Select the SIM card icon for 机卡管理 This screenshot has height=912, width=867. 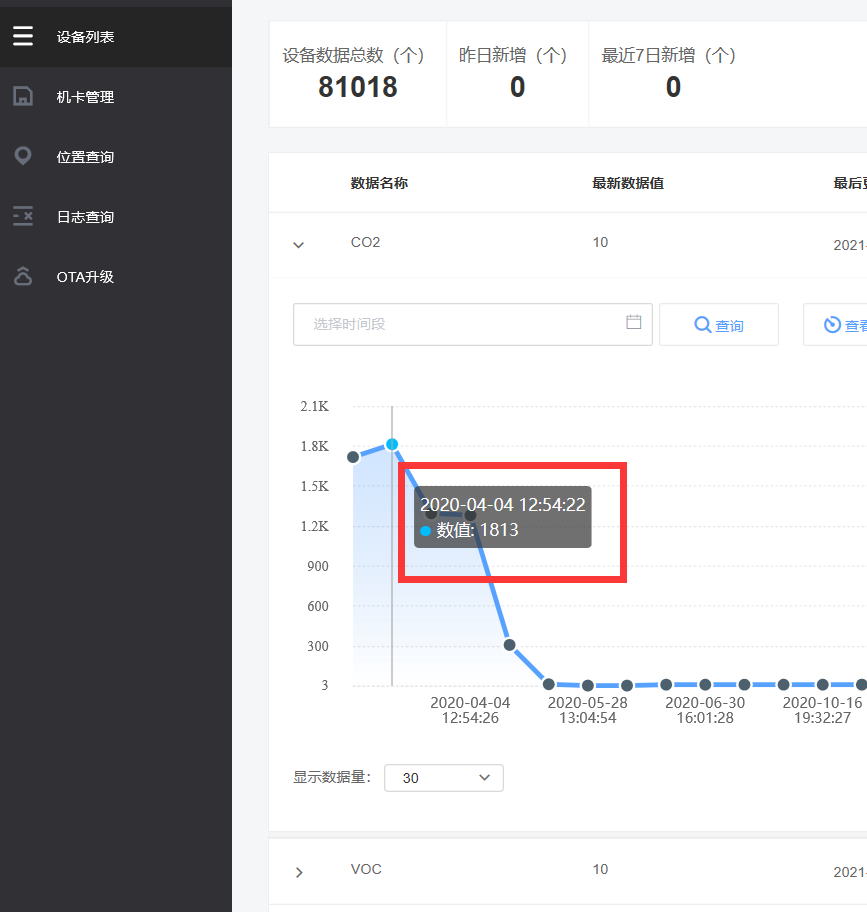[x=24, y=96]
